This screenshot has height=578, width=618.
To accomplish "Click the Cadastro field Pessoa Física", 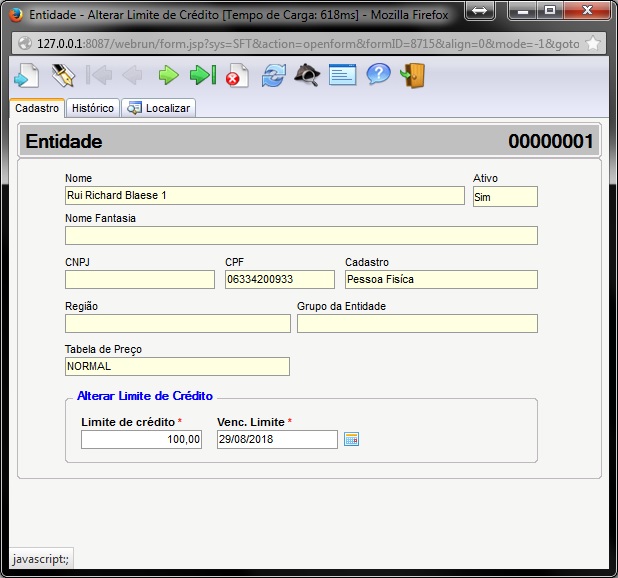I will tap(441, 279).
